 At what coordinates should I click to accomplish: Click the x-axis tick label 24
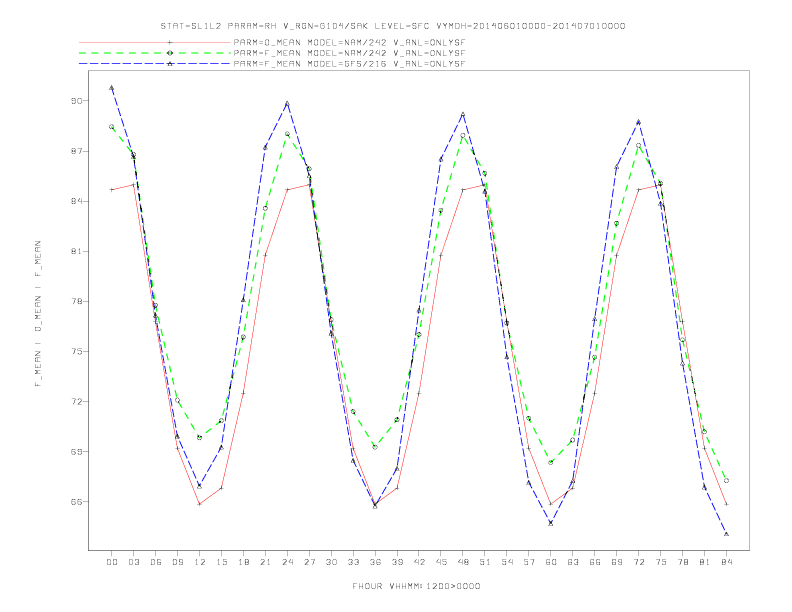[x=287, y=562]
